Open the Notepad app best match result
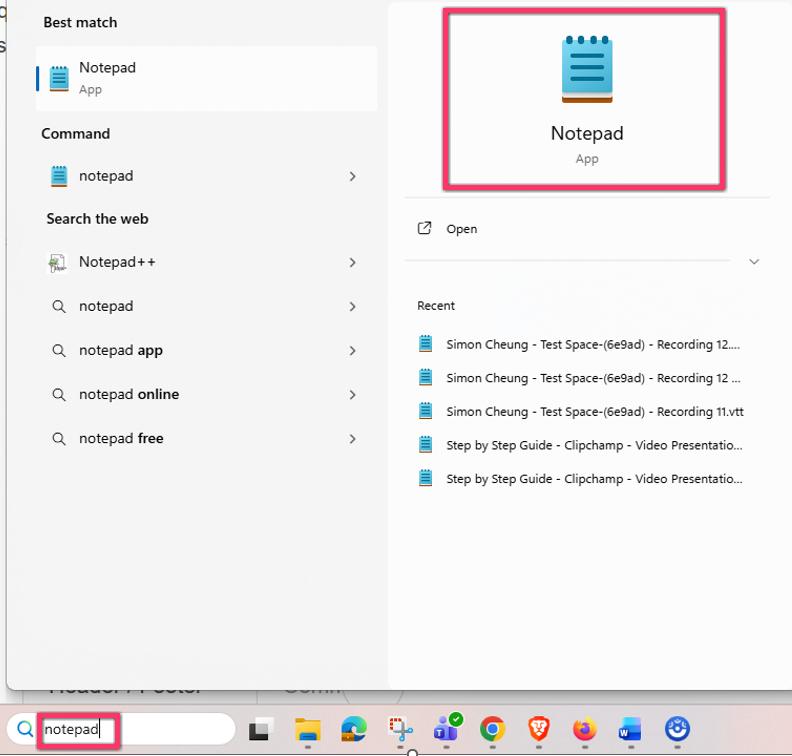 pyautogui.click(x=207, y=78)
